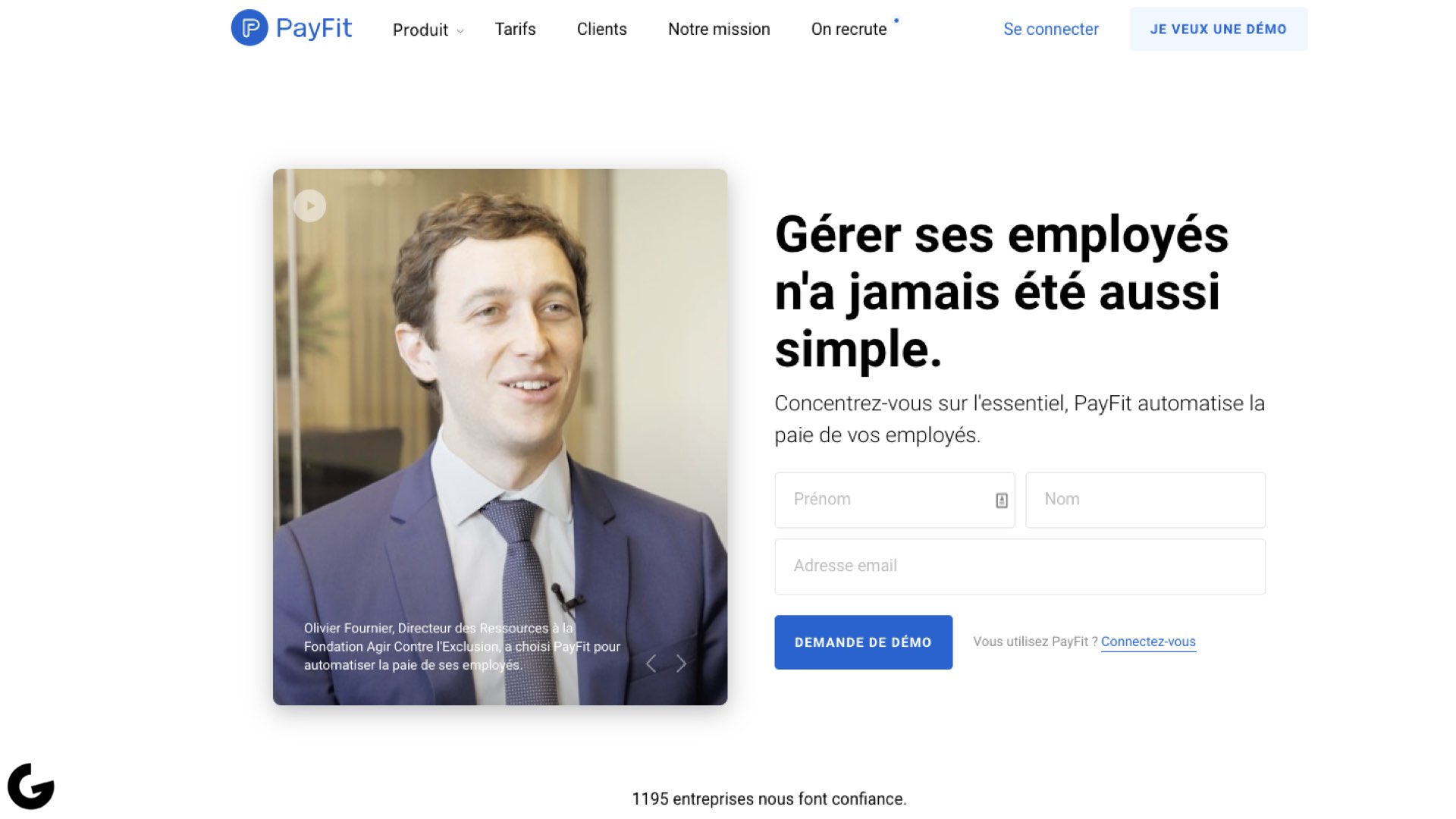Click the PayFit logo icon

(249, 28)
